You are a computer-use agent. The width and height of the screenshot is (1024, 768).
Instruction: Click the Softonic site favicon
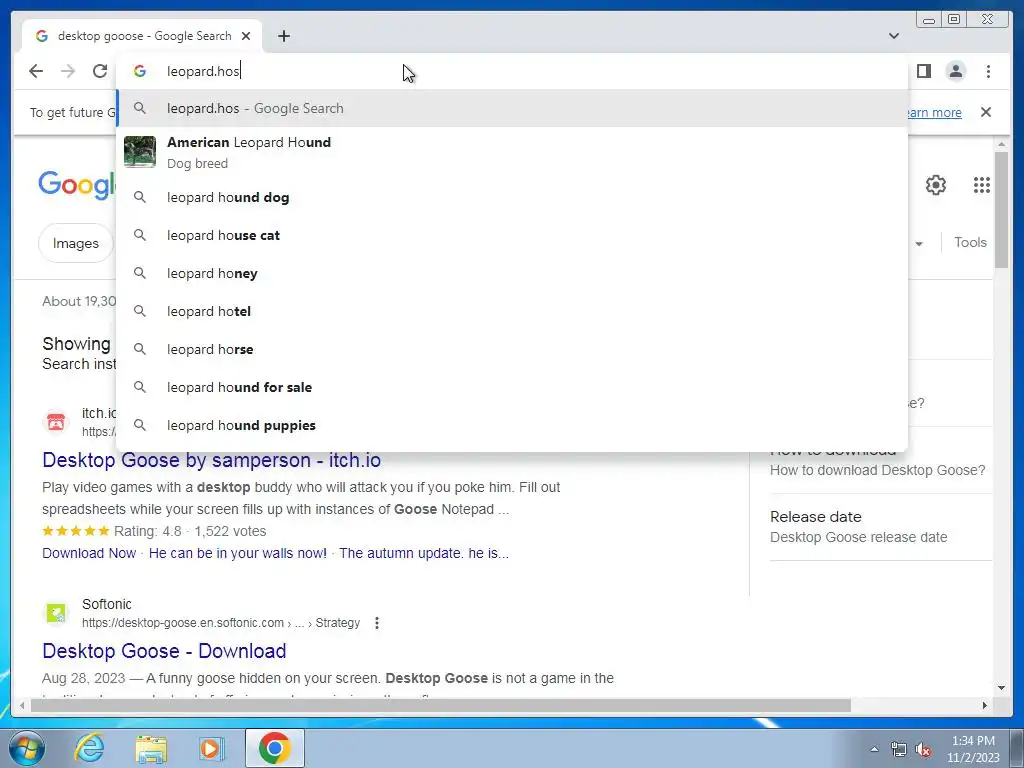pyautogui.click(x=56, y=613)
